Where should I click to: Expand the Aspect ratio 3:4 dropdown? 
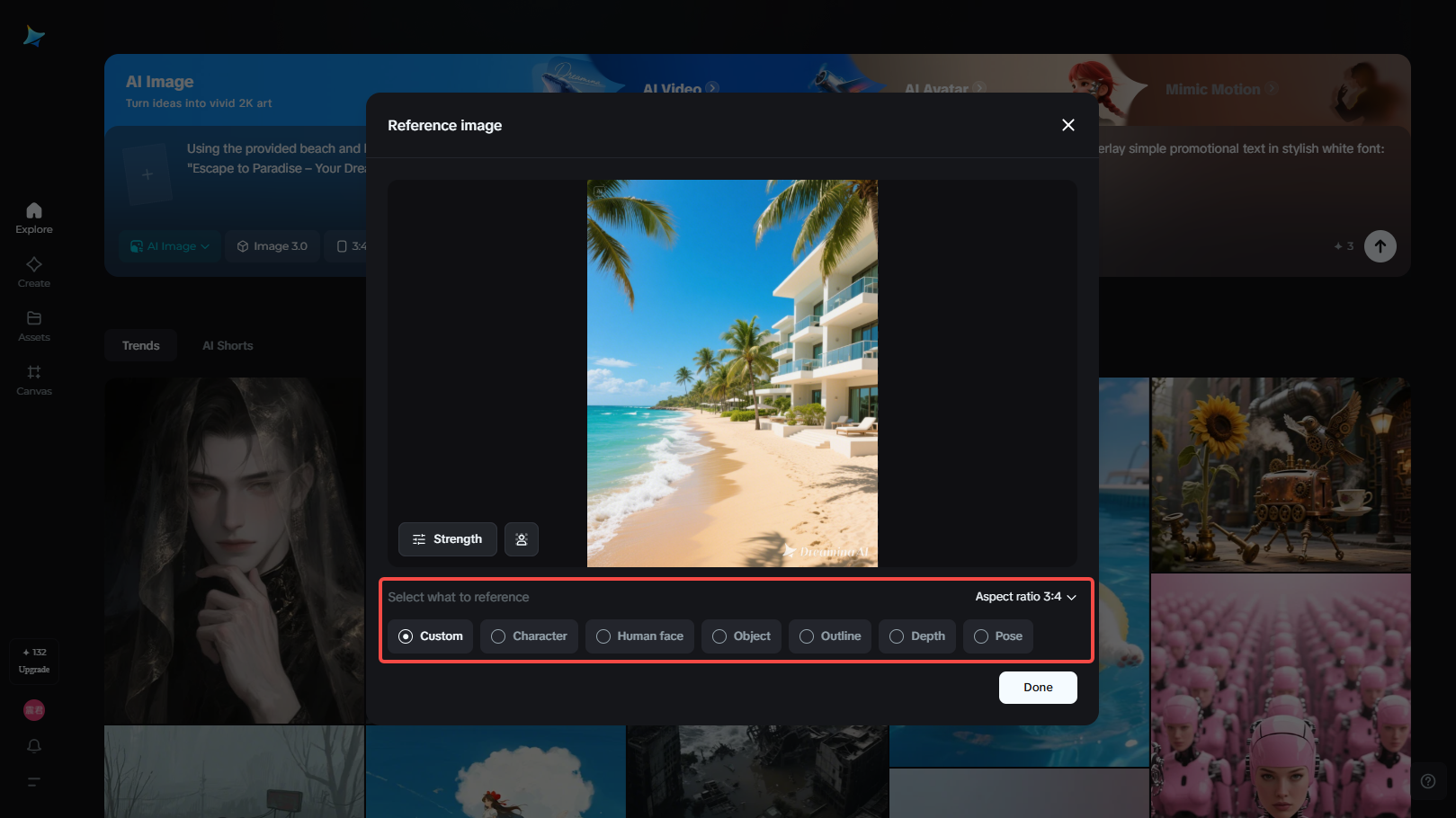pos(1026,597)
